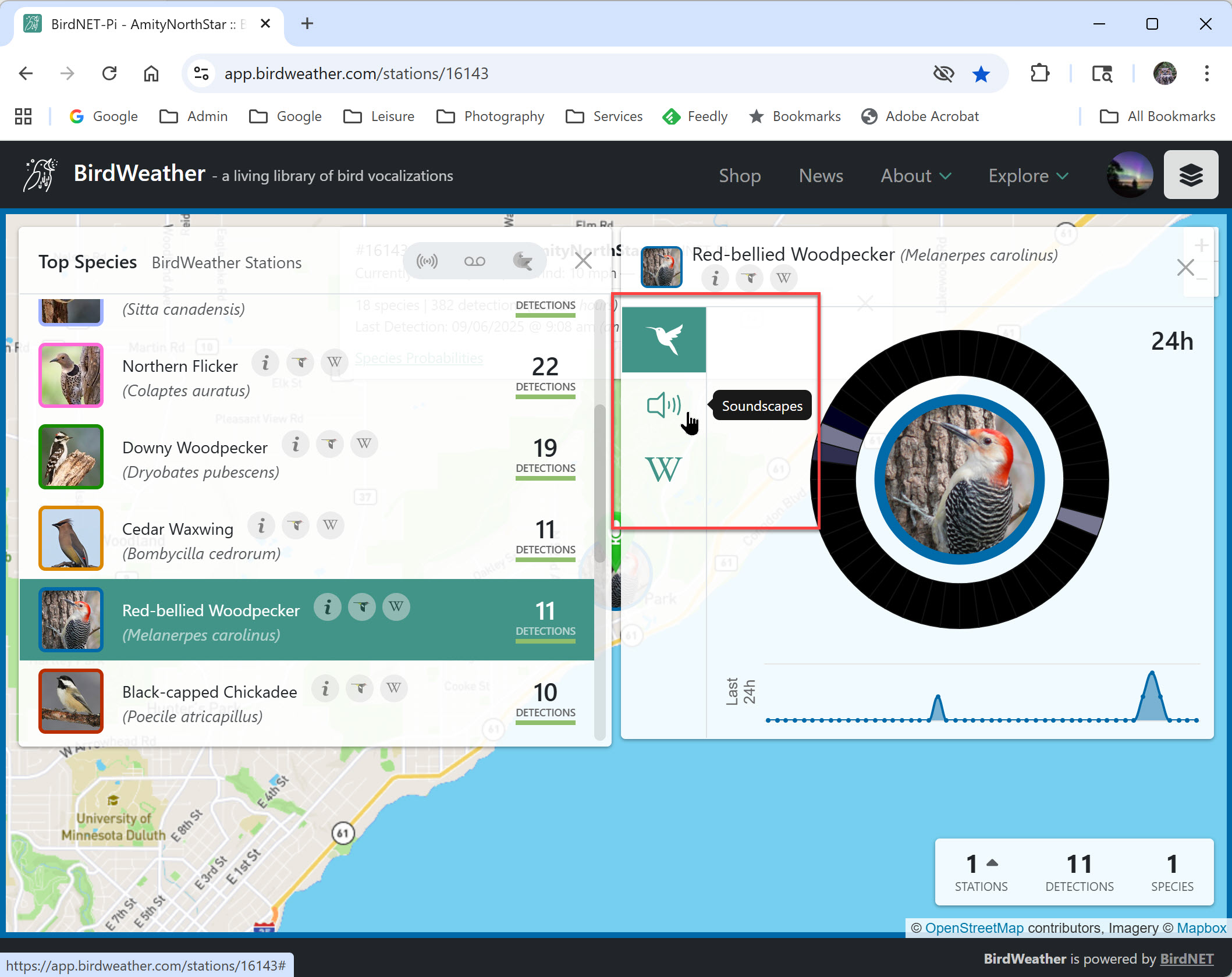Expand the stations count arrow
The width and height of the screenshot is (1232, 977).
[x=992, y=864]
